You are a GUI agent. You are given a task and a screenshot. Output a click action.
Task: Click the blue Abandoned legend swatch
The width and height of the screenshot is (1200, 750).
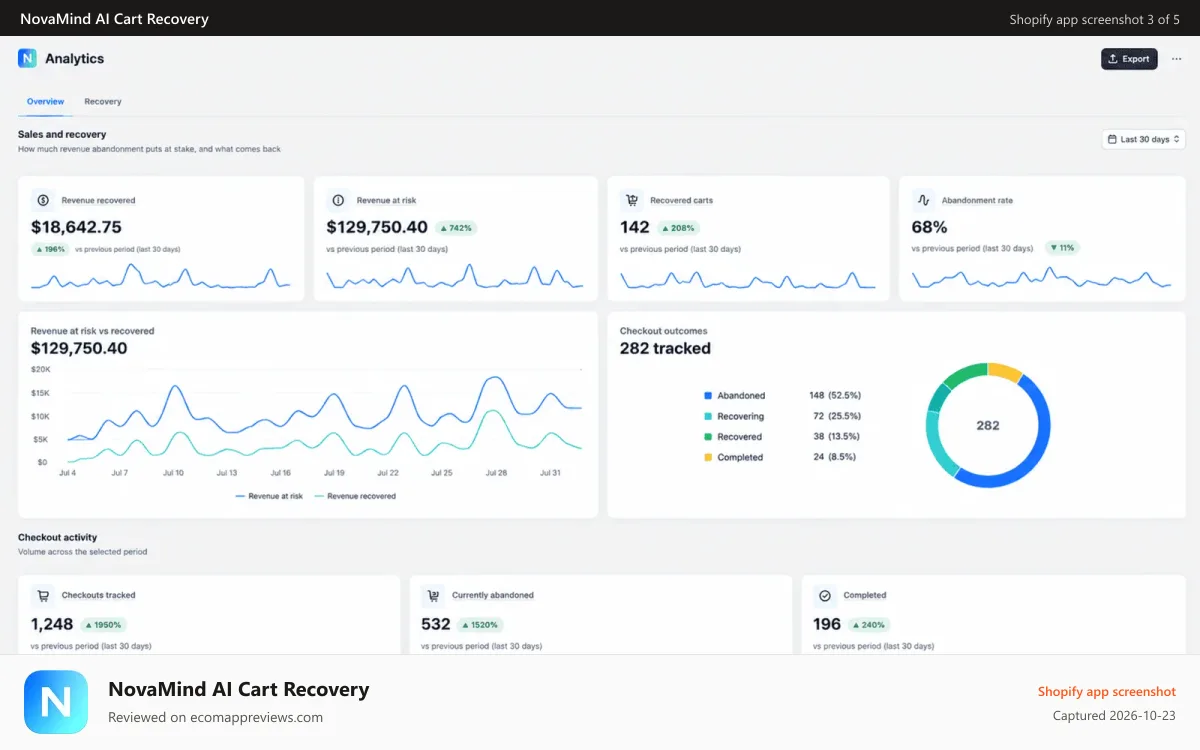pos(708,396)
